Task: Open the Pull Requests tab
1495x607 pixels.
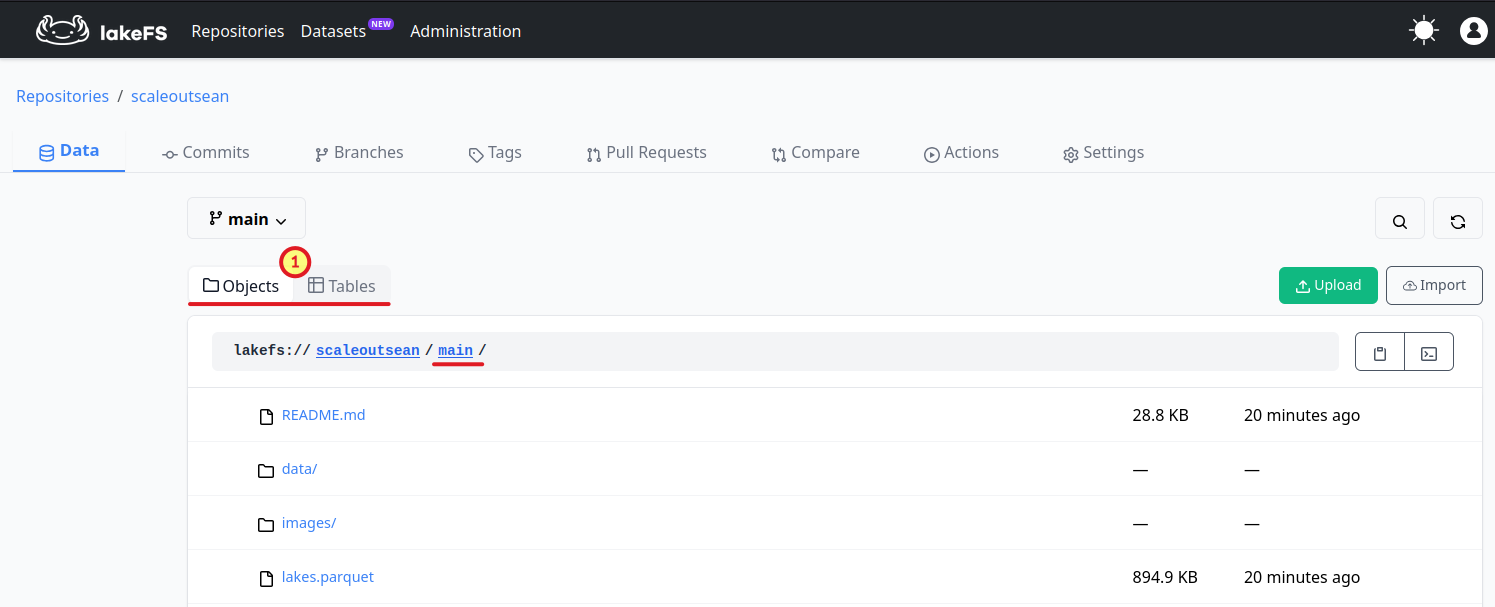Action: tap(647, 152)
